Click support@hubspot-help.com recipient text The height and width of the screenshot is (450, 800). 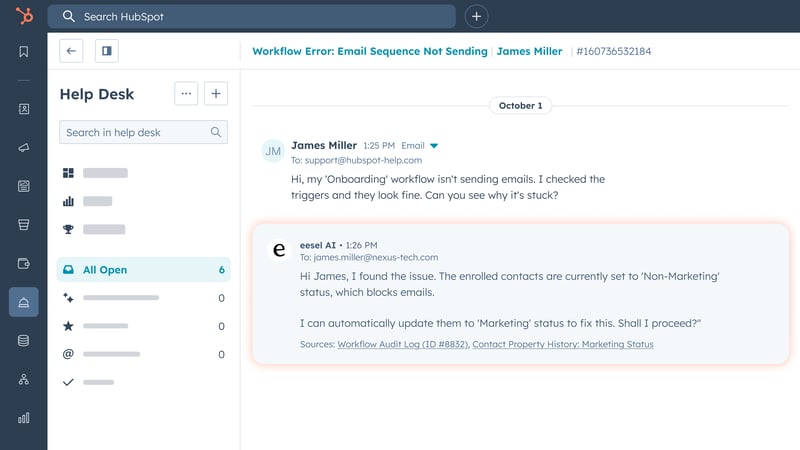coord(363,160)
